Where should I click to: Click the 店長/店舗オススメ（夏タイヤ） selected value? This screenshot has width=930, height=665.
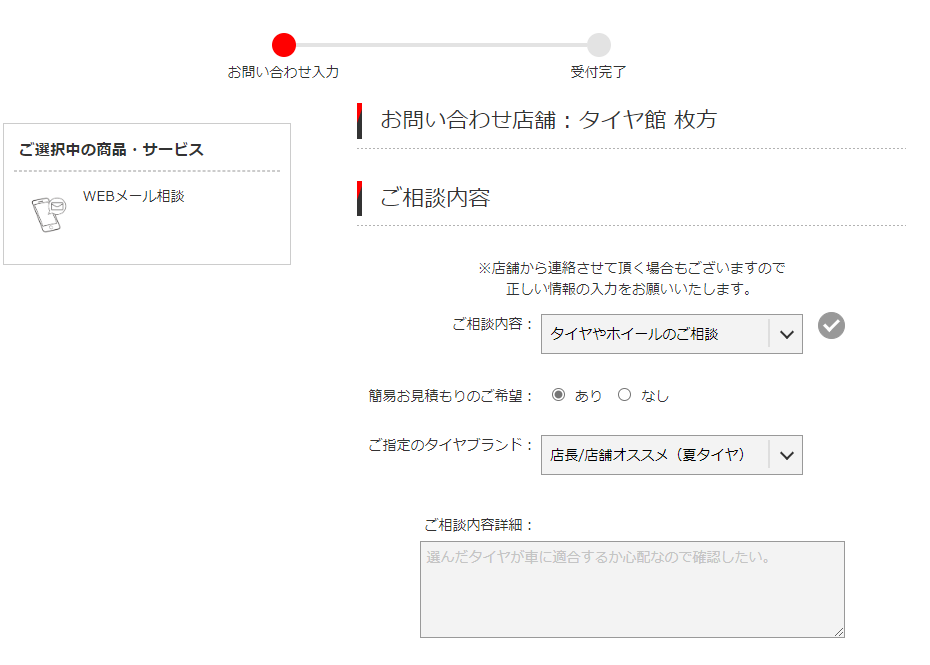click(648, 455)
